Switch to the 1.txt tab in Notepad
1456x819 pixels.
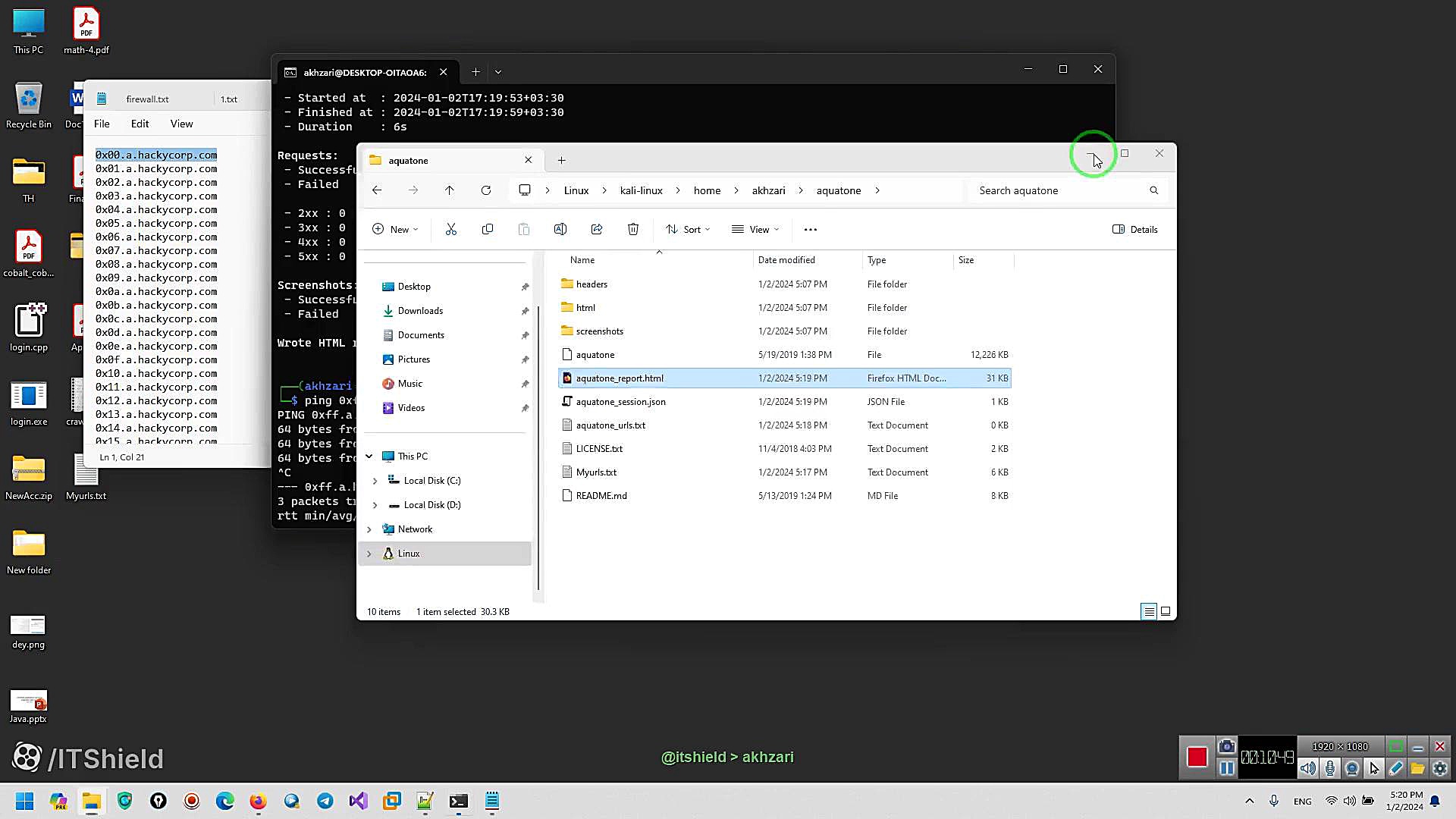tap(229, 99)
